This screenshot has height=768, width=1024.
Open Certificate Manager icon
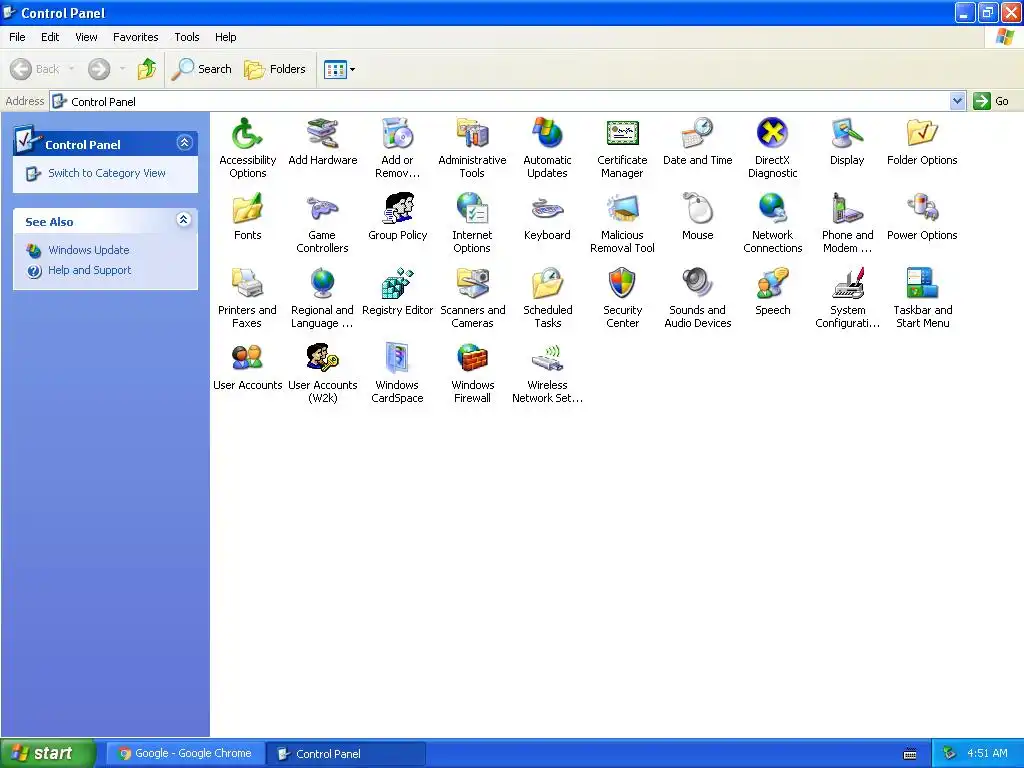[622, 133]
